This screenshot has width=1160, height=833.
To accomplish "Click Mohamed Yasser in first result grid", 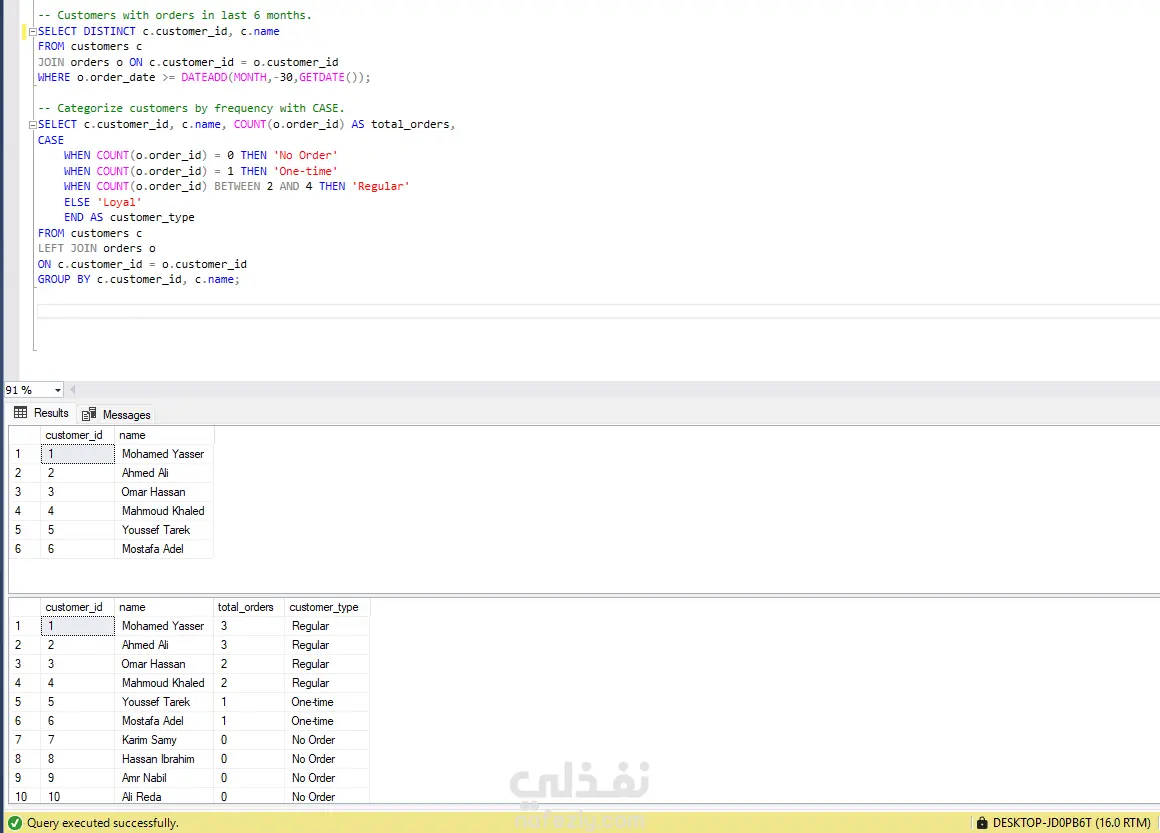I will pos(163,454).
